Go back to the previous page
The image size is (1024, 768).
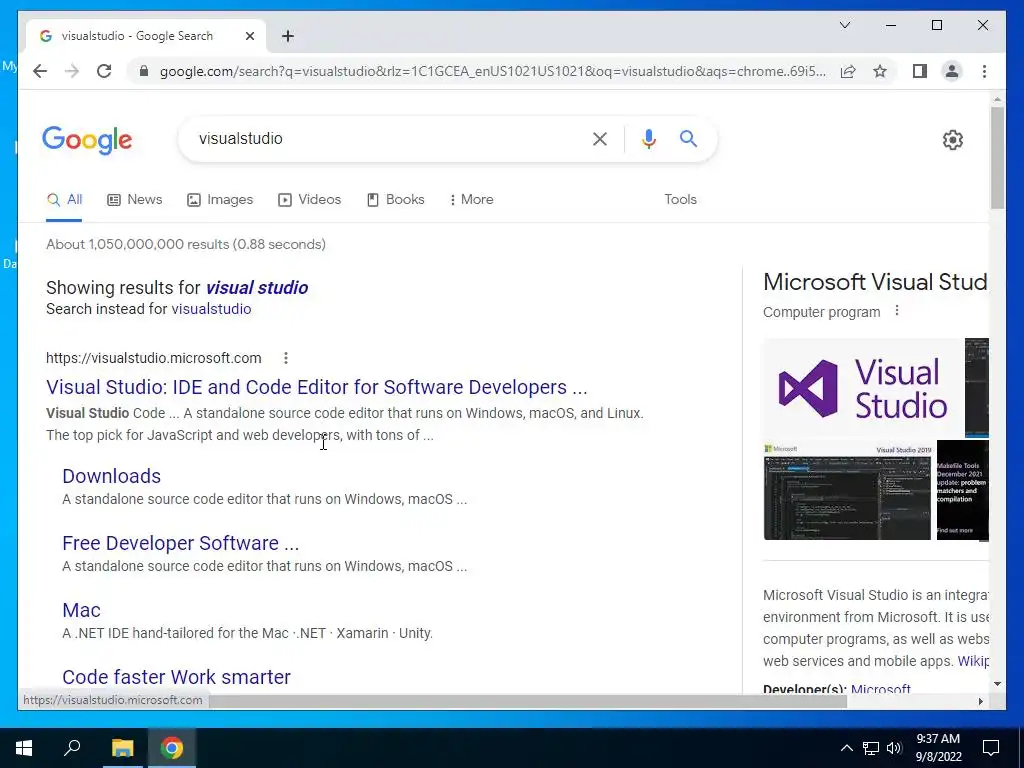click(x=40, y=71)
